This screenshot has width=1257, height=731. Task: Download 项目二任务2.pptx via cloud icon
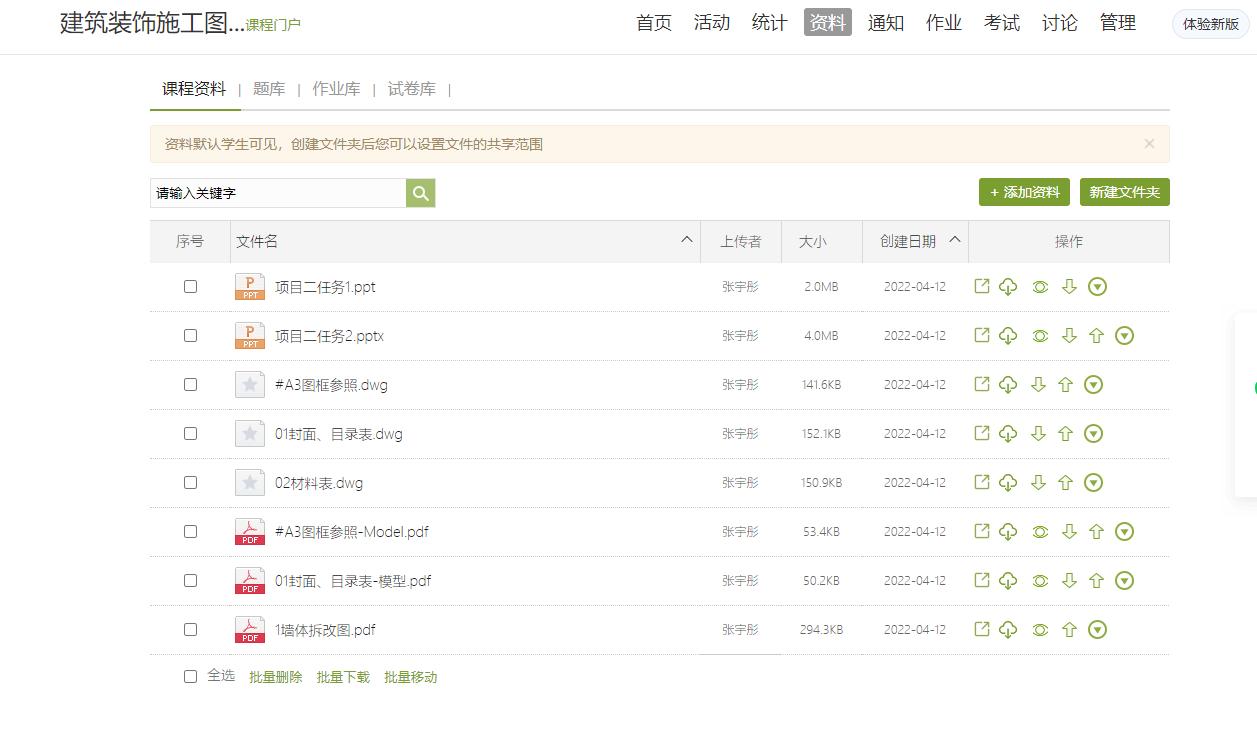click(x=1008, y=336)
